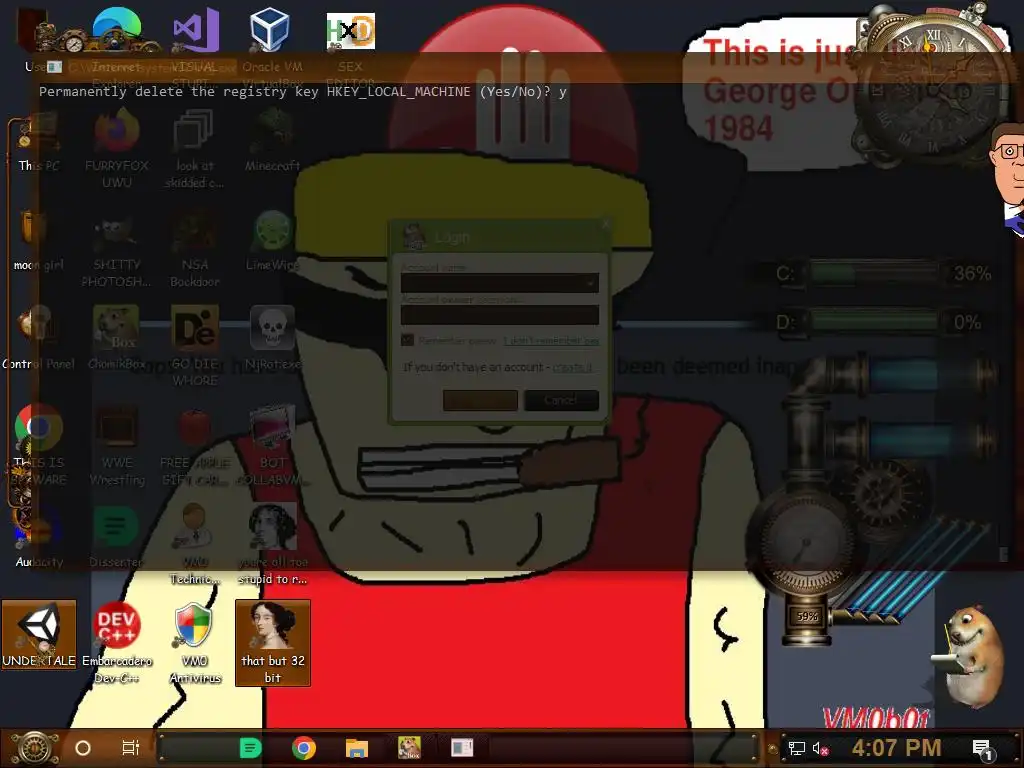1024x768 pixels.
Task: Open the Chrome 'THIS IS SPYWARE' desktop icon
Action: click(39, 428)
